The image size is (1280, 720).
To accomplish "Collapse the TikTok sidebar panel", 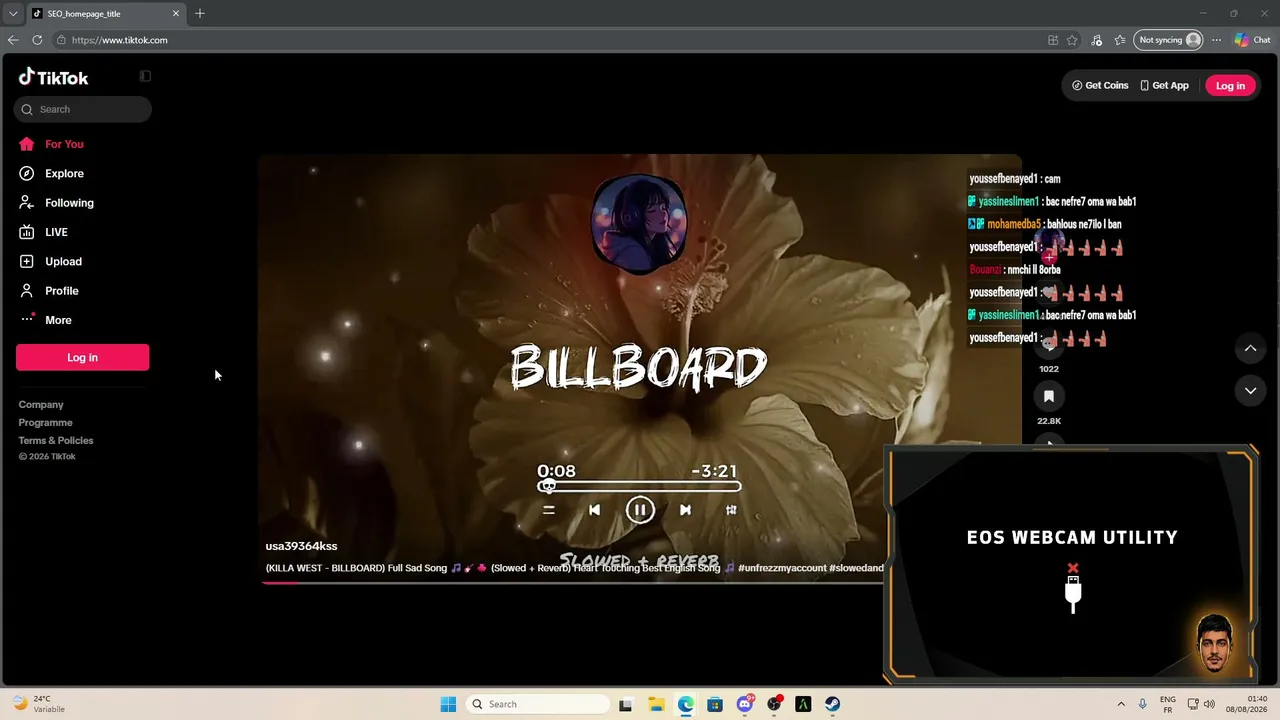I will [145, 76].
